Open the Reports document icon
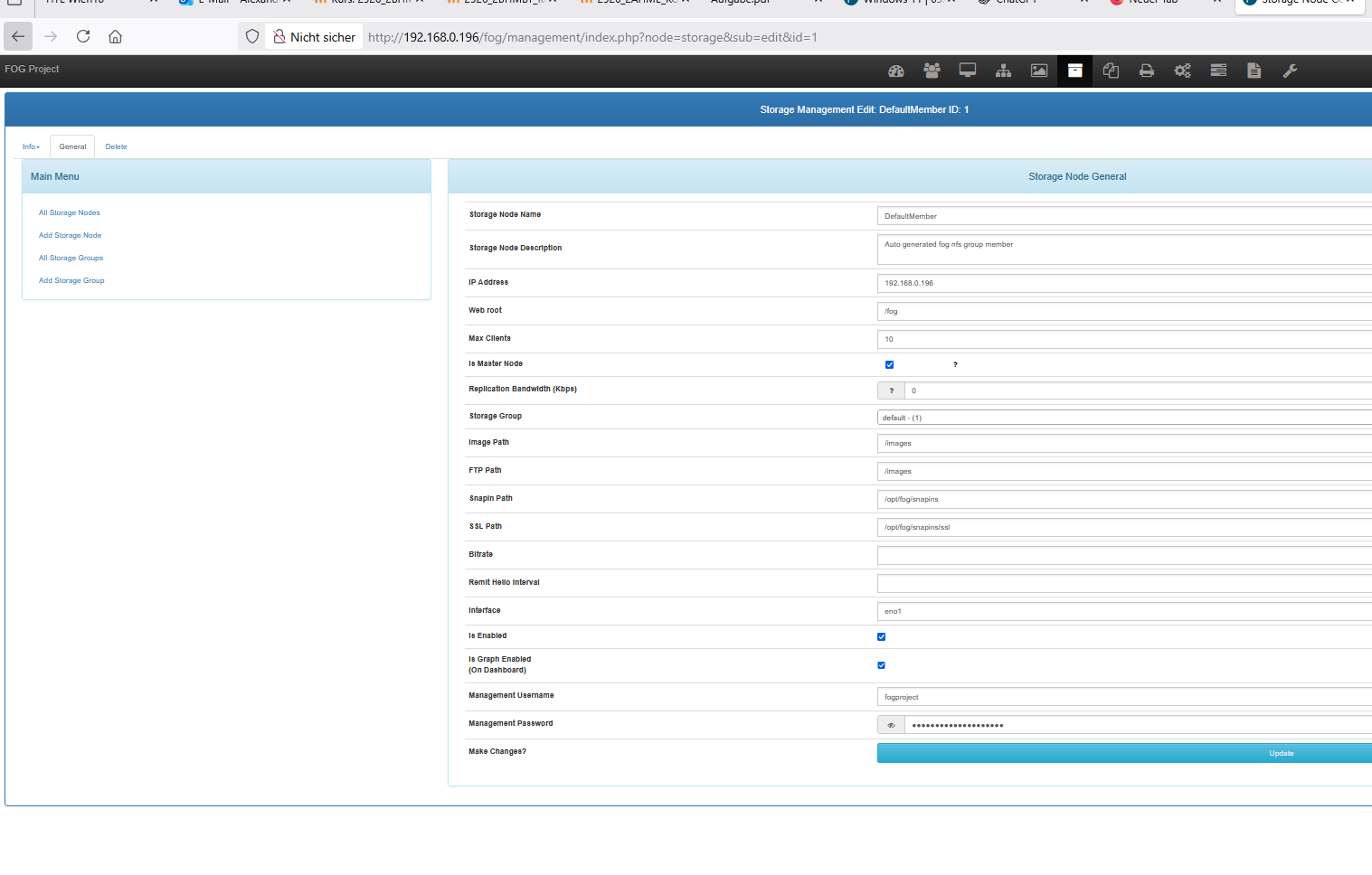 [1254, 71]
